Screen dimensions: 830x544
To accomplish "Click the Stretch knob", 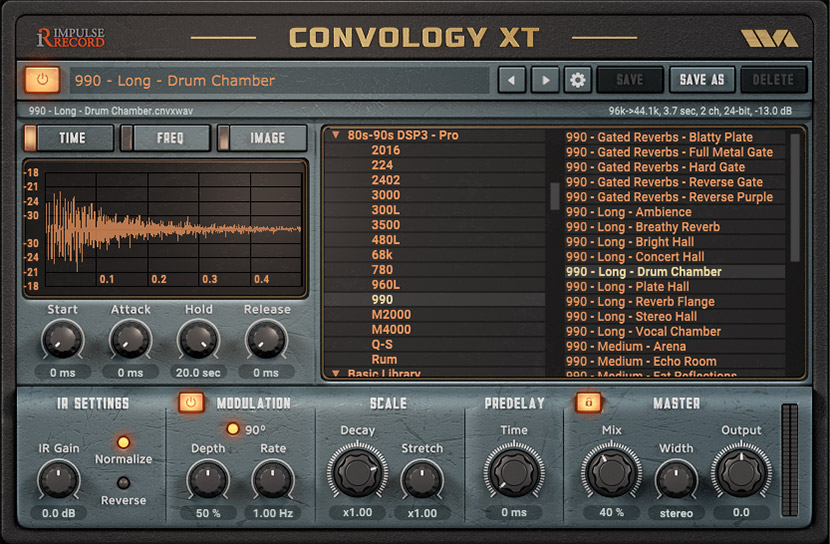I will 422,479.
